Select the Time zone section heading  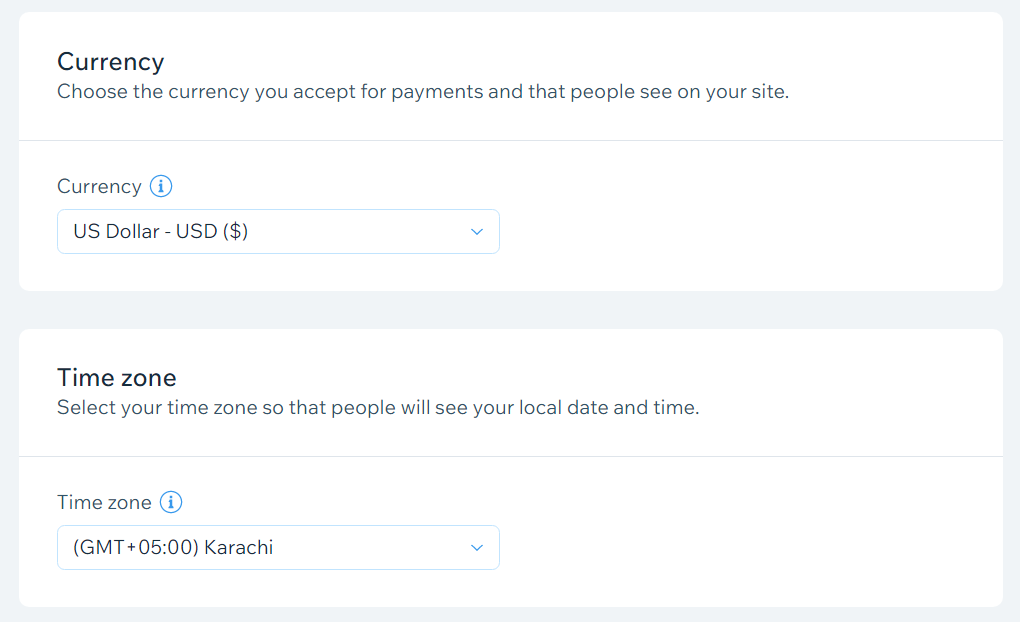pyautogui.click(x=116, y=378)
